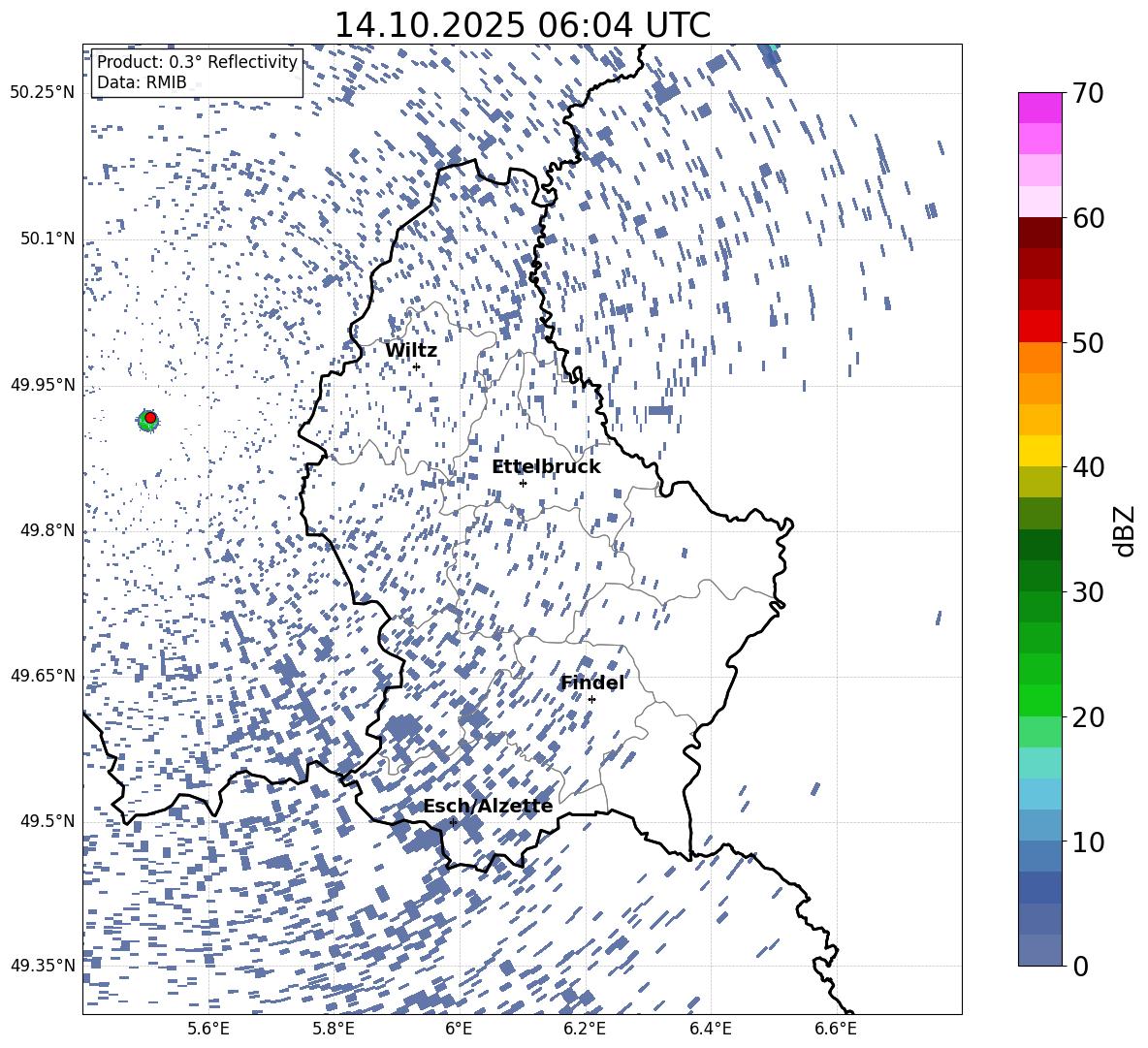Click the cross marker below Wiltz
The height and width of the screenshot is (1048, 1148).
pyautogui.click(x=417, y=366)
